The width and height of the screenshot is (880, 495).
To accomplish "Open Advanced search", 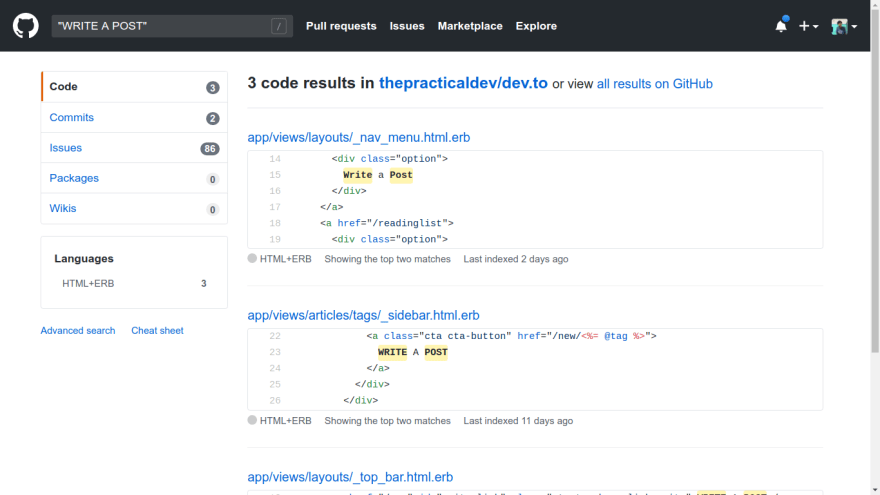I will point(77,331).
